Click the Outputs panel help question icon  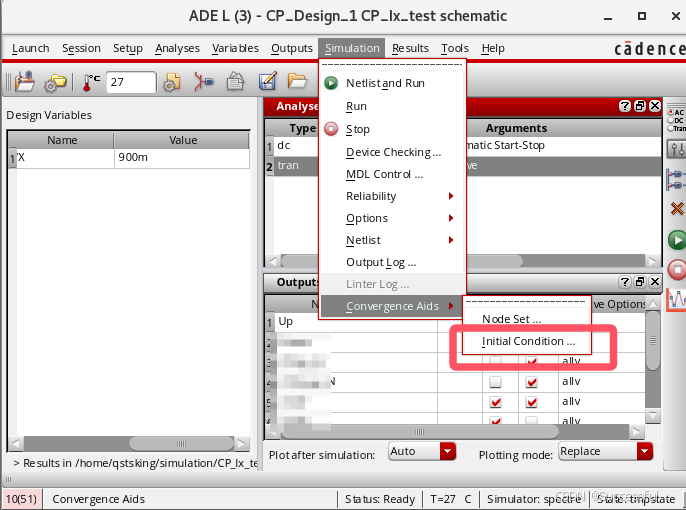(x=624, y=282)
